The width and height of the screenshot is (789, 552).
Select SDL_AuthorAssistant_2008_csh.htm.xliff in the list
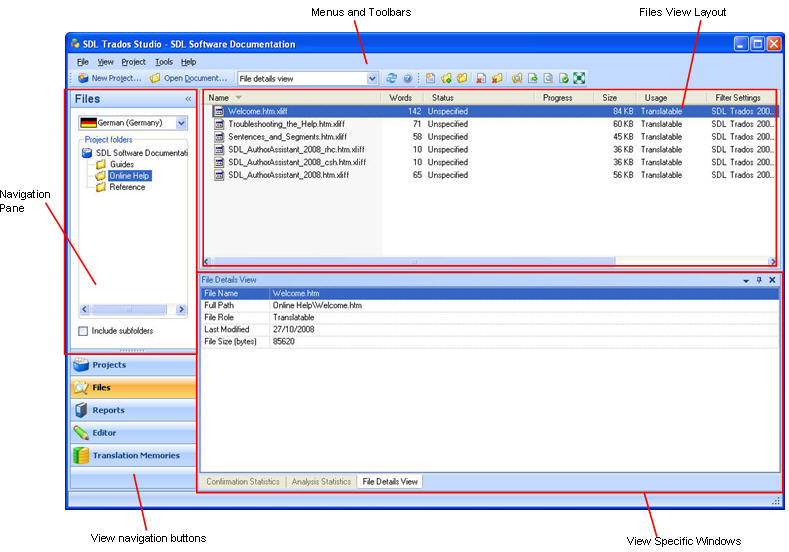[x=297, y=162]
